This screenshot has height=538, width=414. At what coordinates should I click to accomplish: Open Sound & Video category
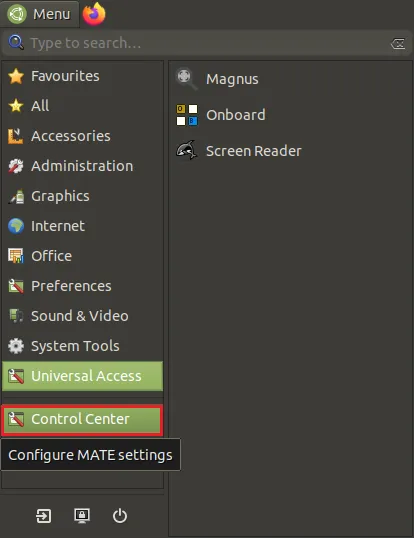(x=82, y=316)
